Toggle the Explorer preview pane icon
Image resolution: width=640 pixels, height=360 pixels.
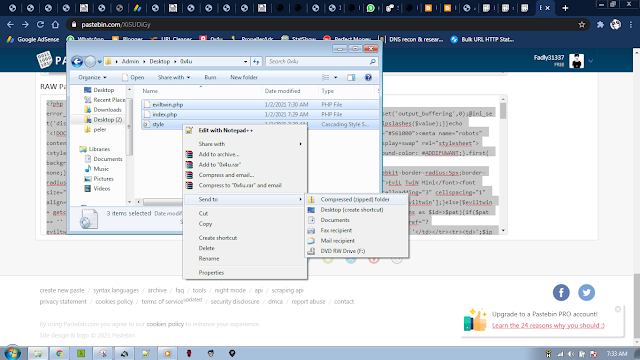(351, 78)
